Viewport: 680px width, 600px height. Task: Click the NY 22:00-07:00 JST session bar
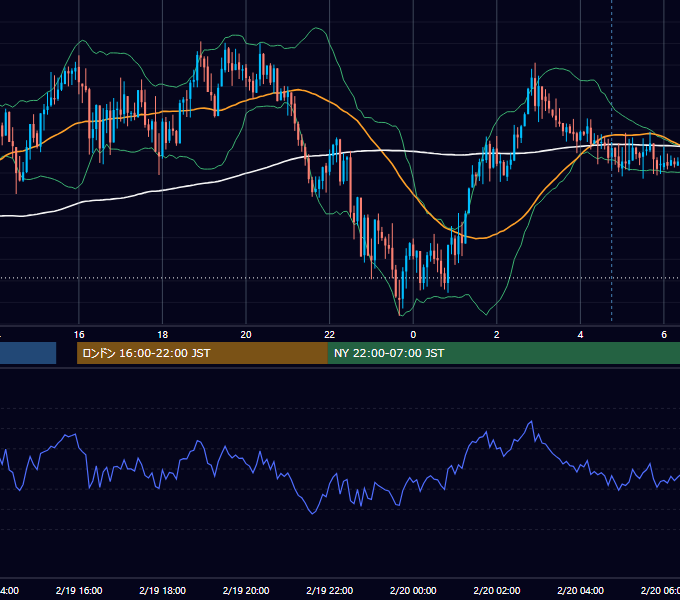pos(503,353)
